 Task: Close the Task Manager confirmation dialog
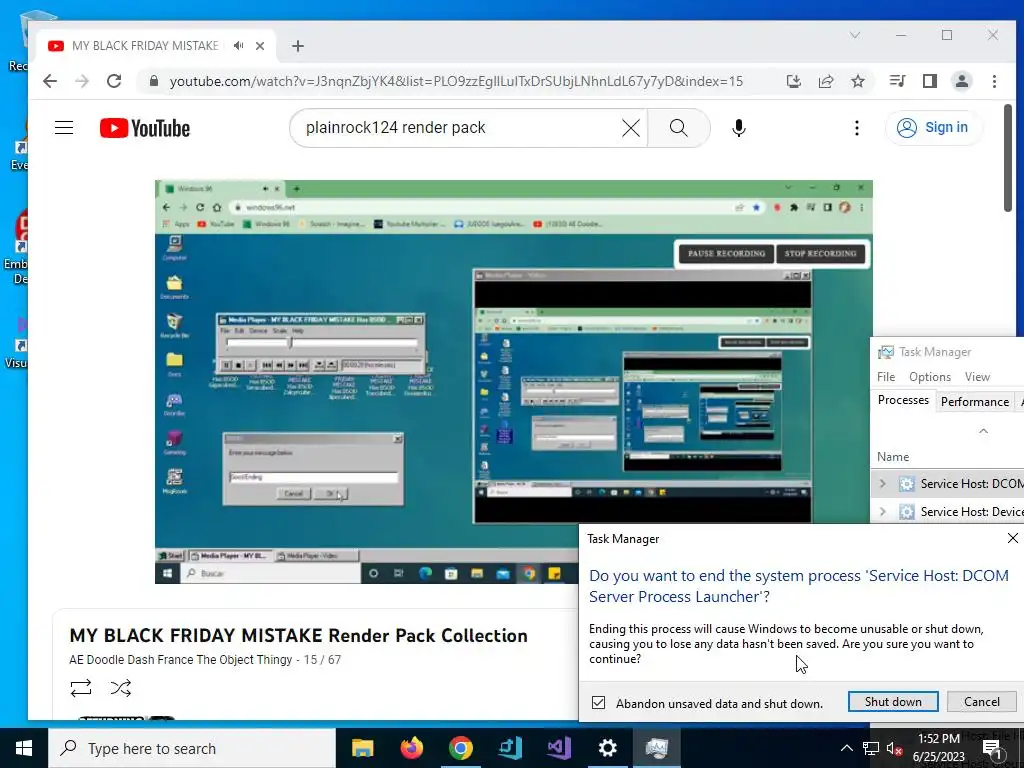coord(1012,538)
